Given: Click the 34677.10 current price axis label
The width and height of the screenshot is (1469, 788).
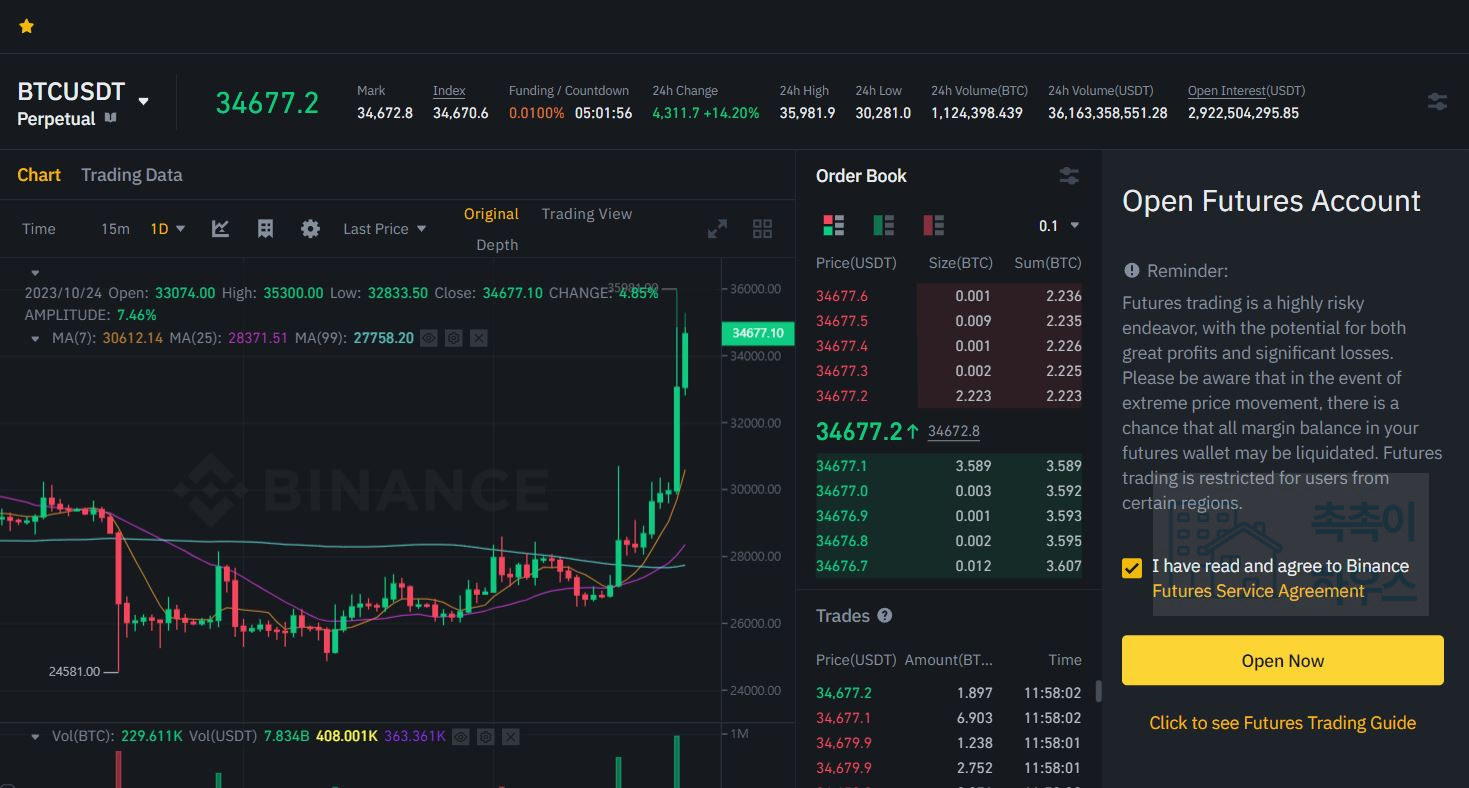Looking at the screenshot, I should tap(757, 333).
